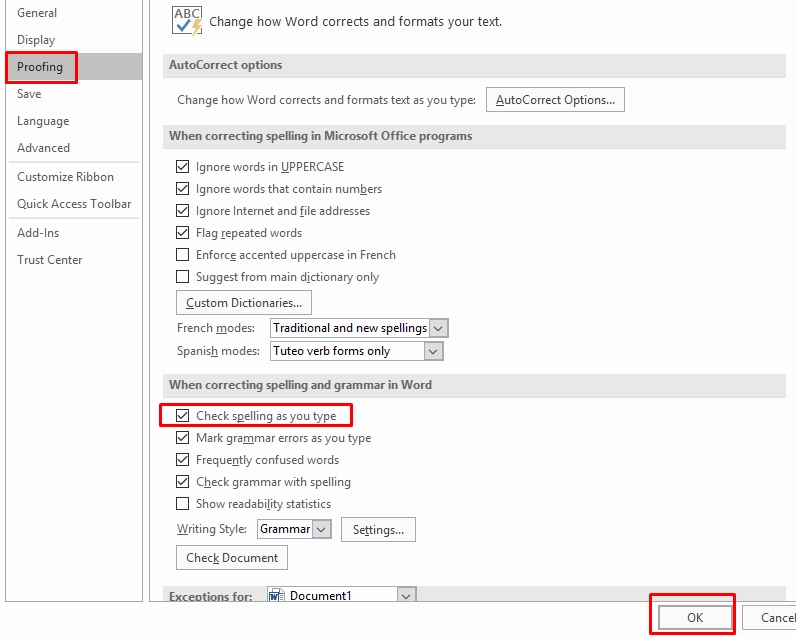This screenshot has height=636, width=796.
Task: Toggle Ignore words in UPPERCASE checkbox
Action: pyautogui.click(x=182, y=166)
